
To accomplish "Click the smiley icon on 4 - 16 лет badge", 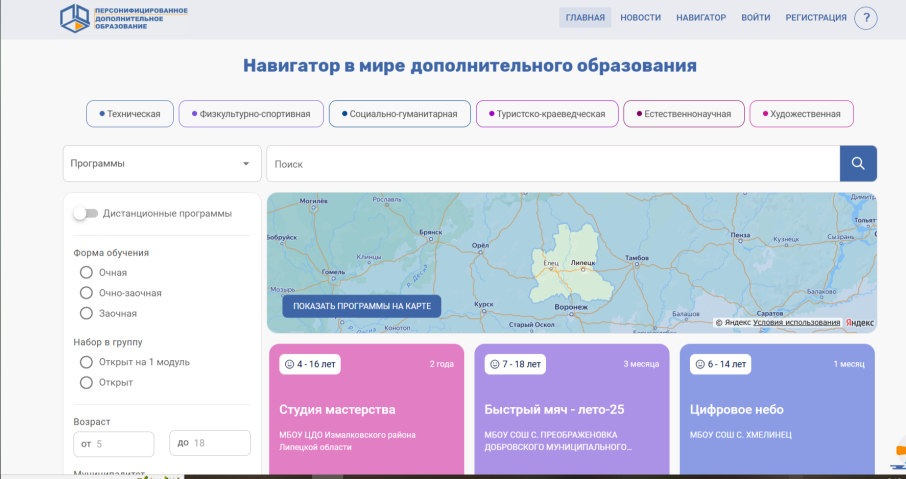I will (289, 364).
